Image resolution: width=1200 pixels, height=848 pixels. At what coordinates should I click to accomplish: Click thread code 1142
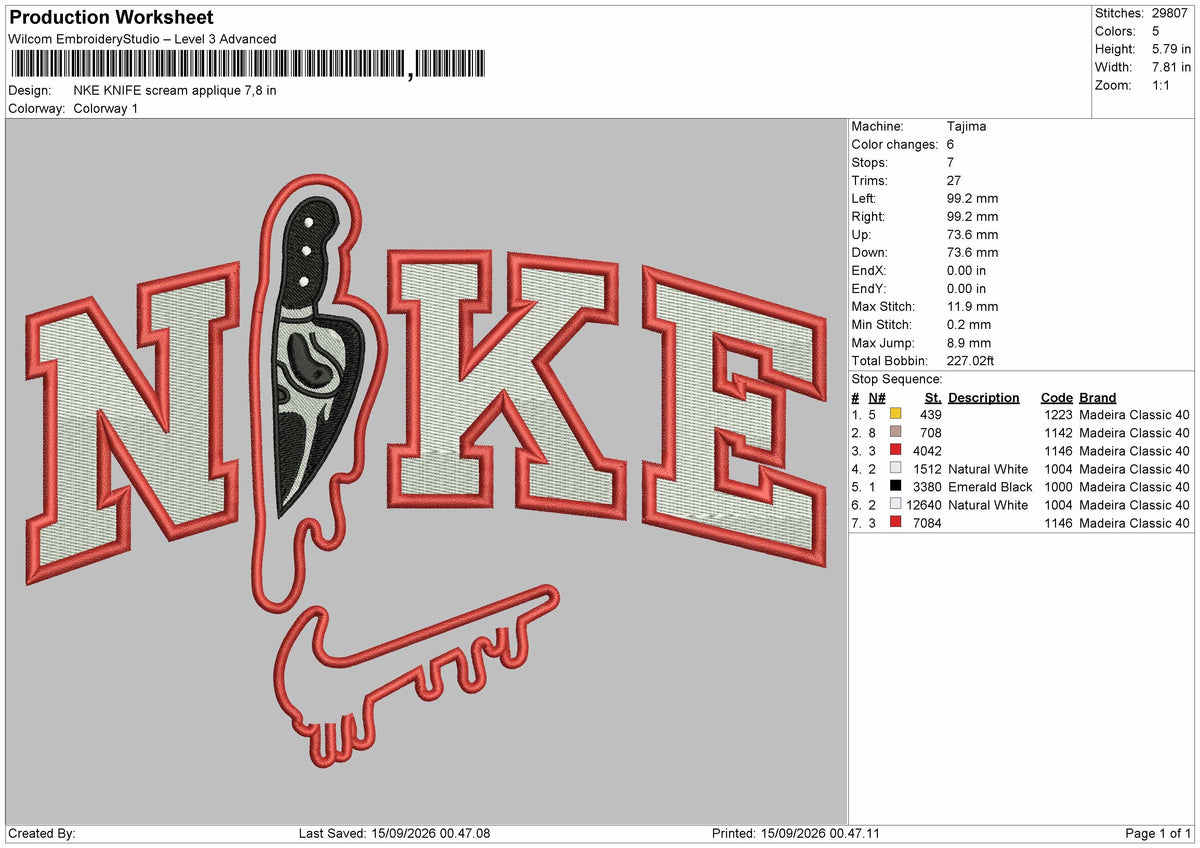click(1058, 432)
